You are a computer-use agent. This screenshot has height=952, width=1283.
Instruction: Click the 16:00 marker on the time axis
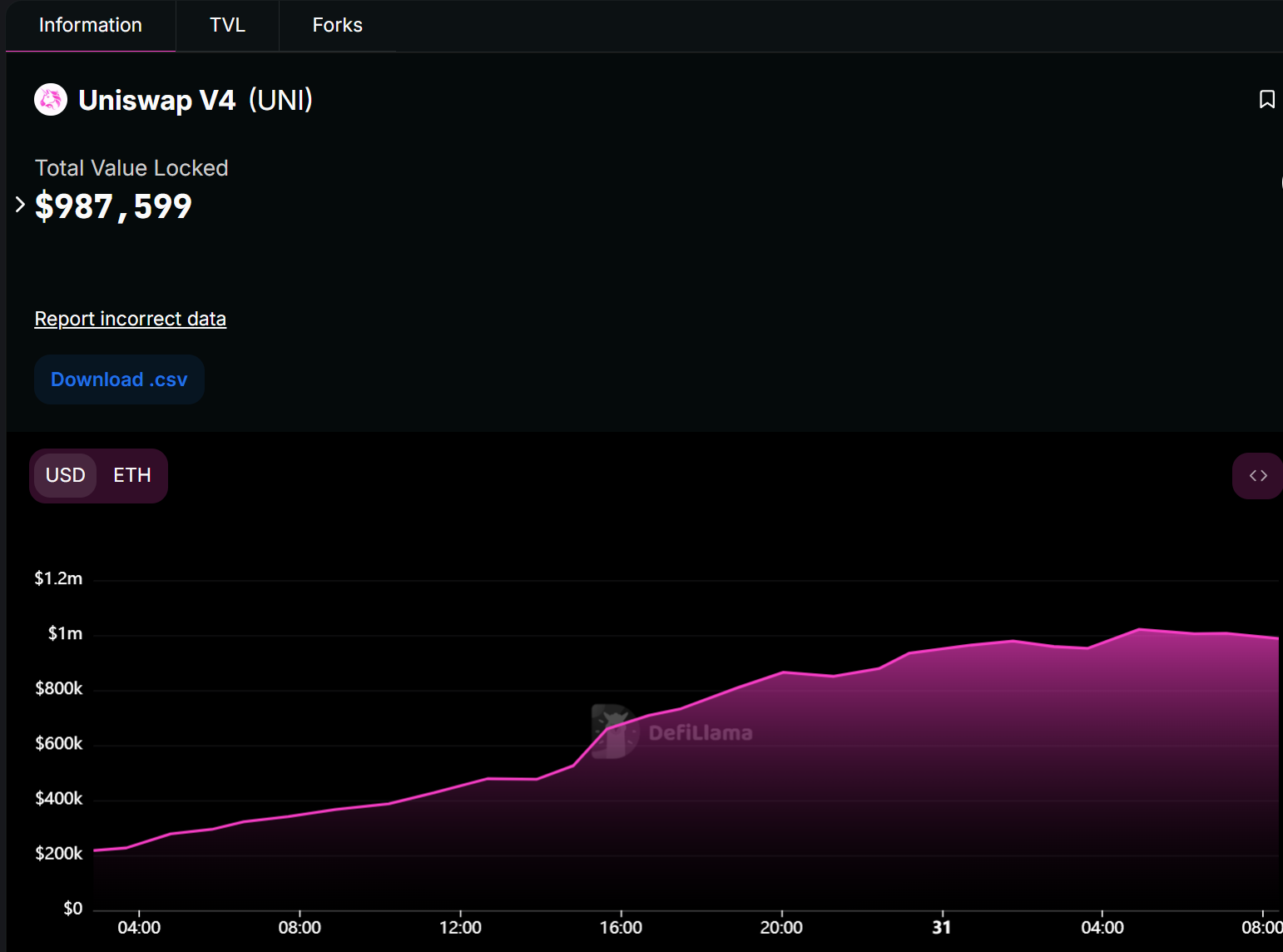[621, 927]
